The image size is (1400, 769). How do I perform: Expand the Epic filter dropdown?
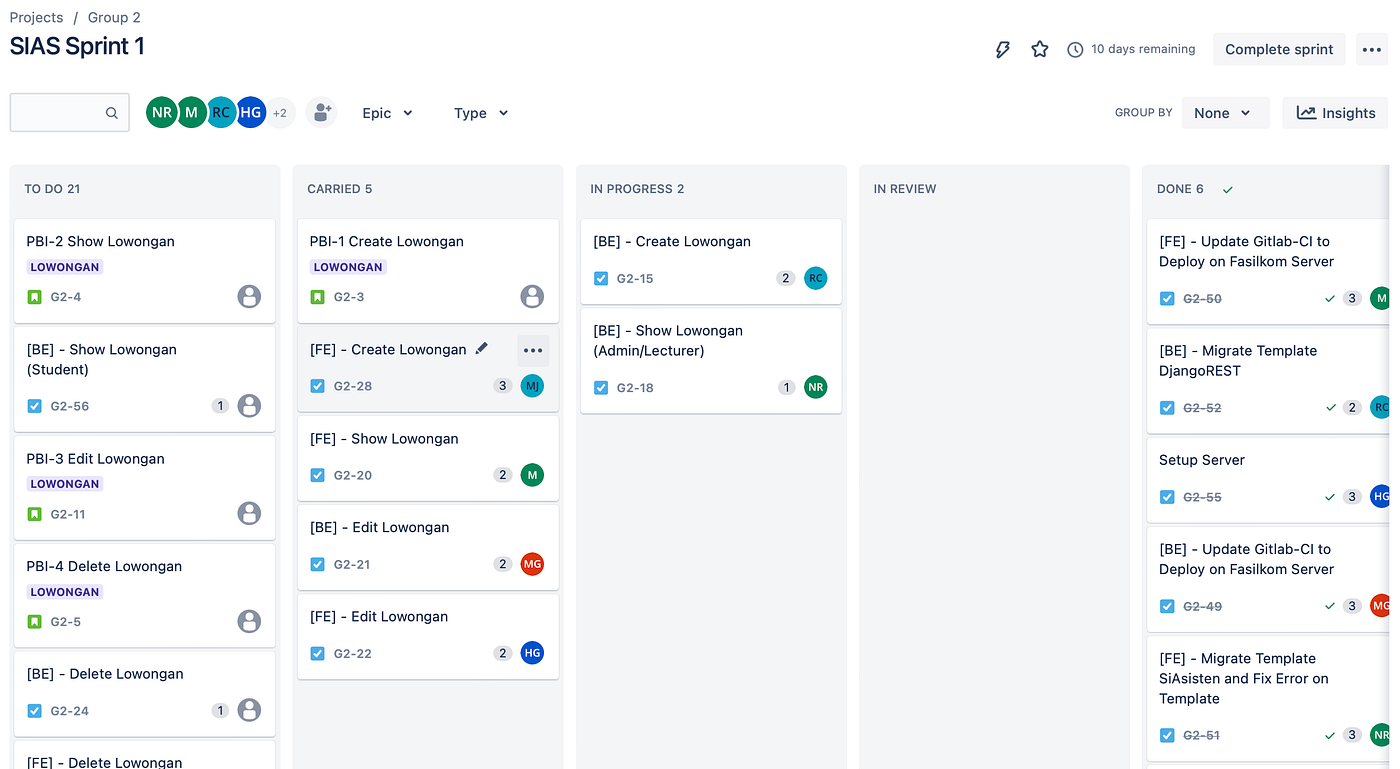[x=388, y=113]
